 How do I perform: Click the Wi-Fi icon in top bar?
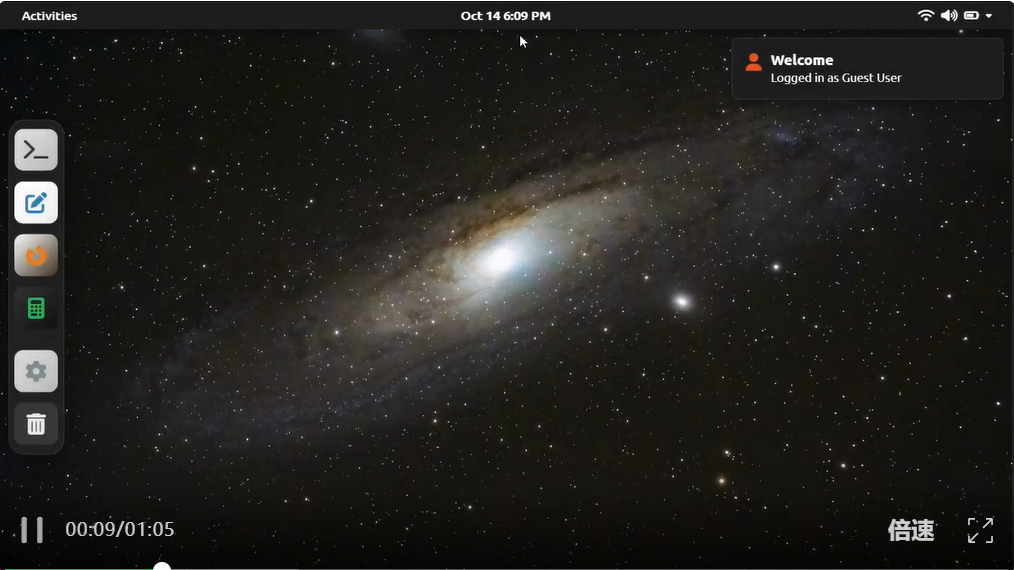[925, 15]
